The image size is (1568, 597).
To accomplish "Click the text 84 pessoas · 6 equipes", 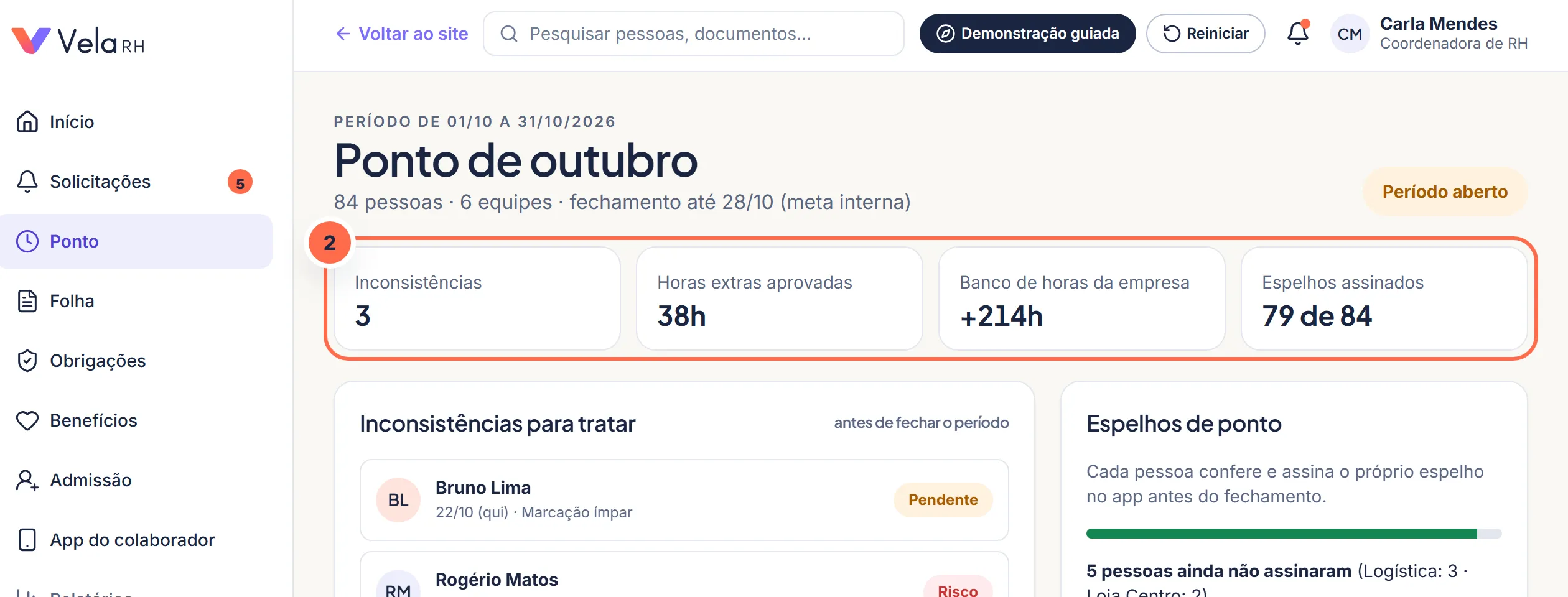I will click(443, 202).
